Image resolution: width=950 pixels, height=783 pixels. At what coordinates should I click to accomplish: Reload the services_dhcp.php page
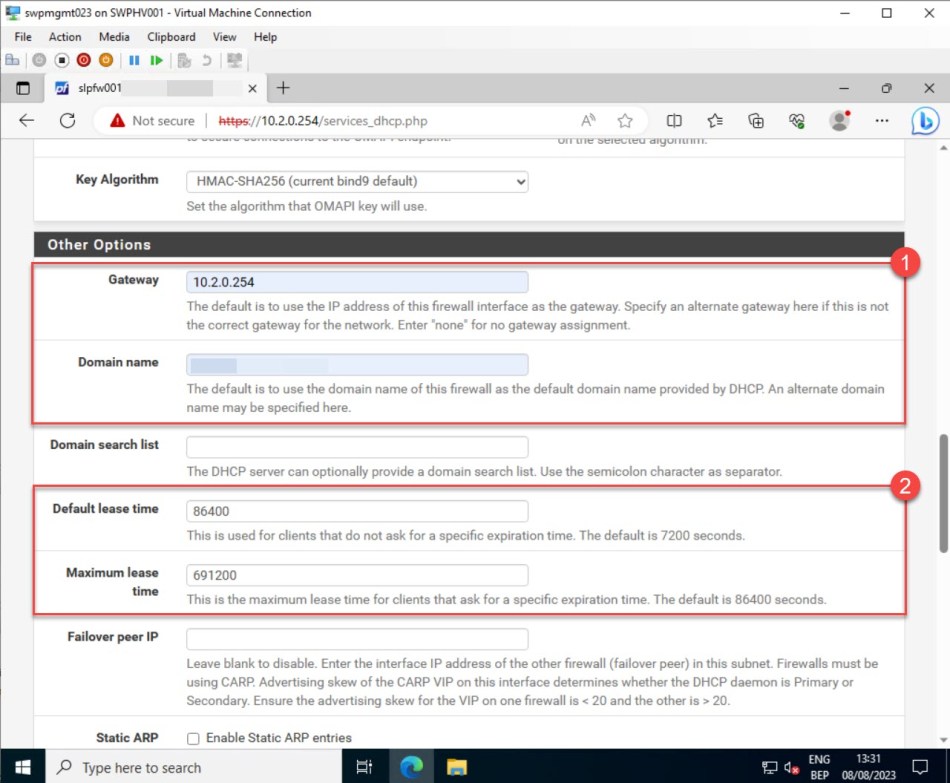point(67,120)
